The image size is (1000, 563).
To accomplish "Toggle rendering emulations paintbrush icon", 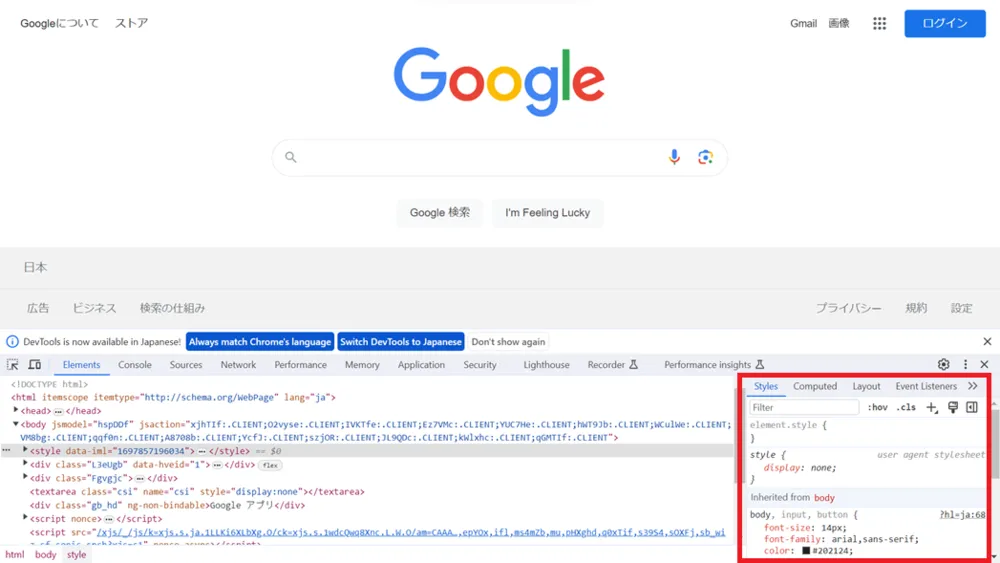I will pos(953,407).
